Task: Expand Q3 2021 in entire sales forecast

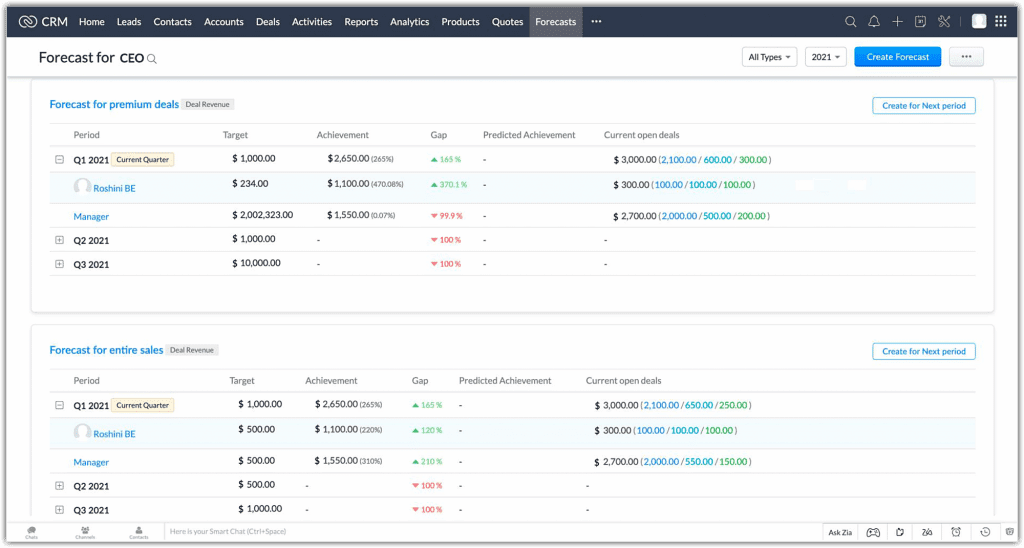Action: click(59, 509)
